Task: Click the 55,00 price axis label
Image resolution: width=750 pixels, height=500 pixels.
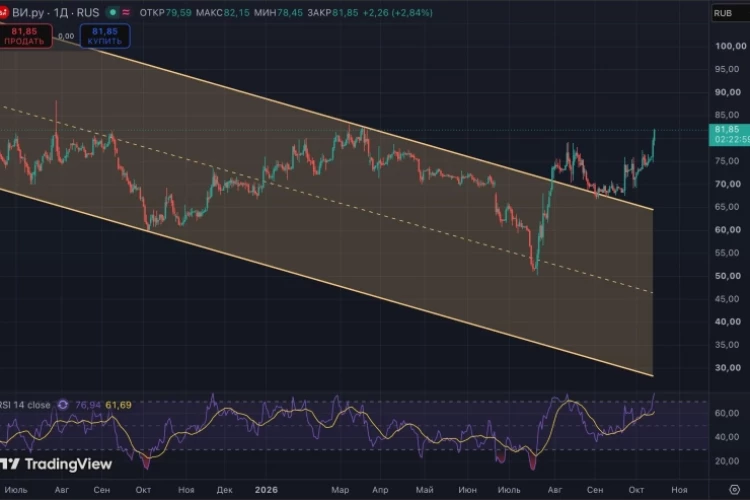Action: click(x=727, y=253)
